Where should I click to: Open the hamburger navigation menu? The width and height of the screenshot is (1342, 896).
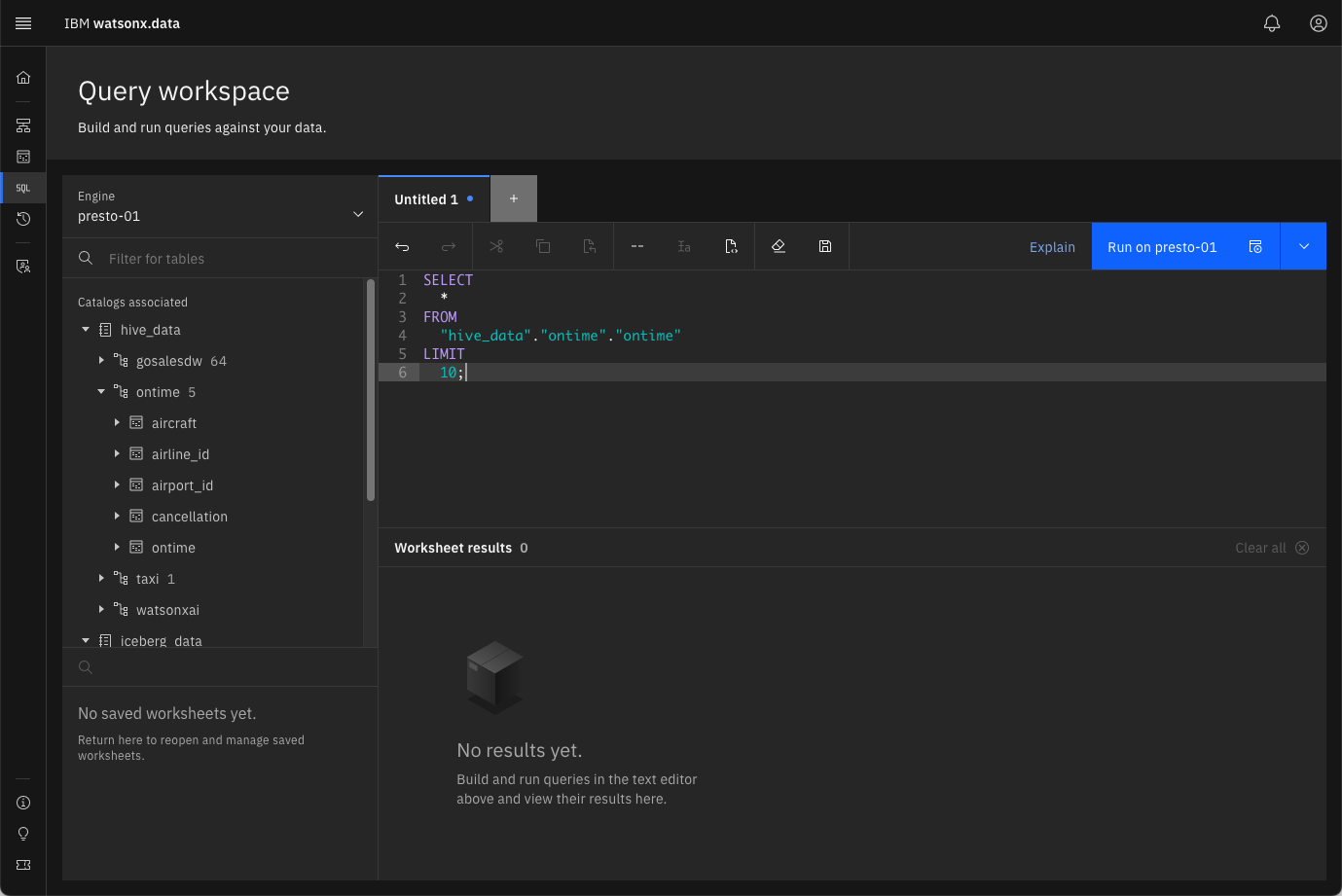click(23, 23)
